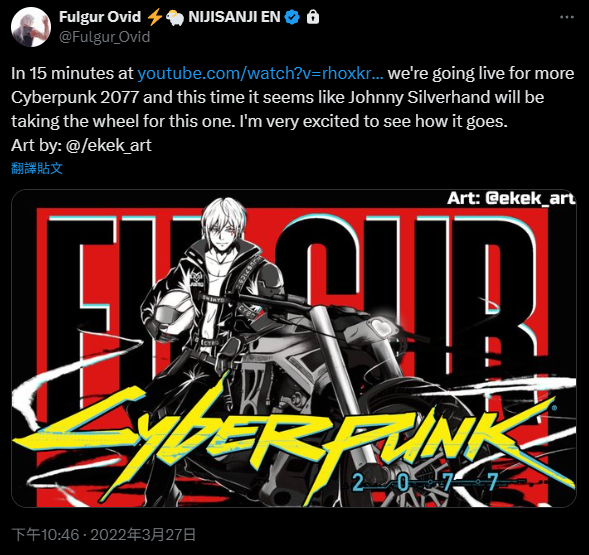The image size is (589, 555).
Task: Click the blue verified badge icon
Action: pos(292,17)
